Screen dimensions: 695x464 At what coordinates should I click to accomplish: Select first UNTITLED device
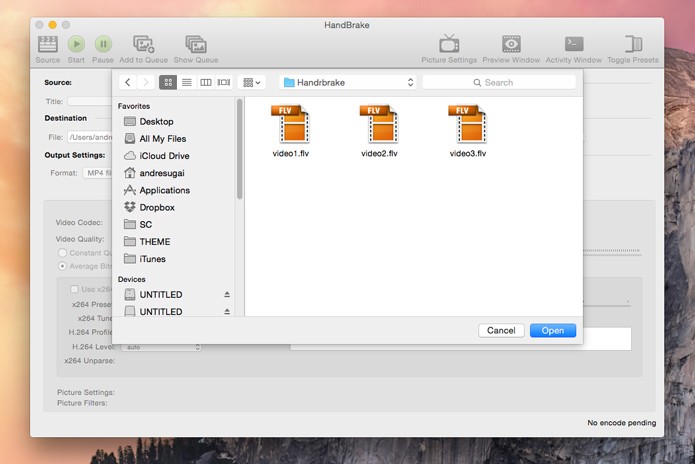click(160, 295)
